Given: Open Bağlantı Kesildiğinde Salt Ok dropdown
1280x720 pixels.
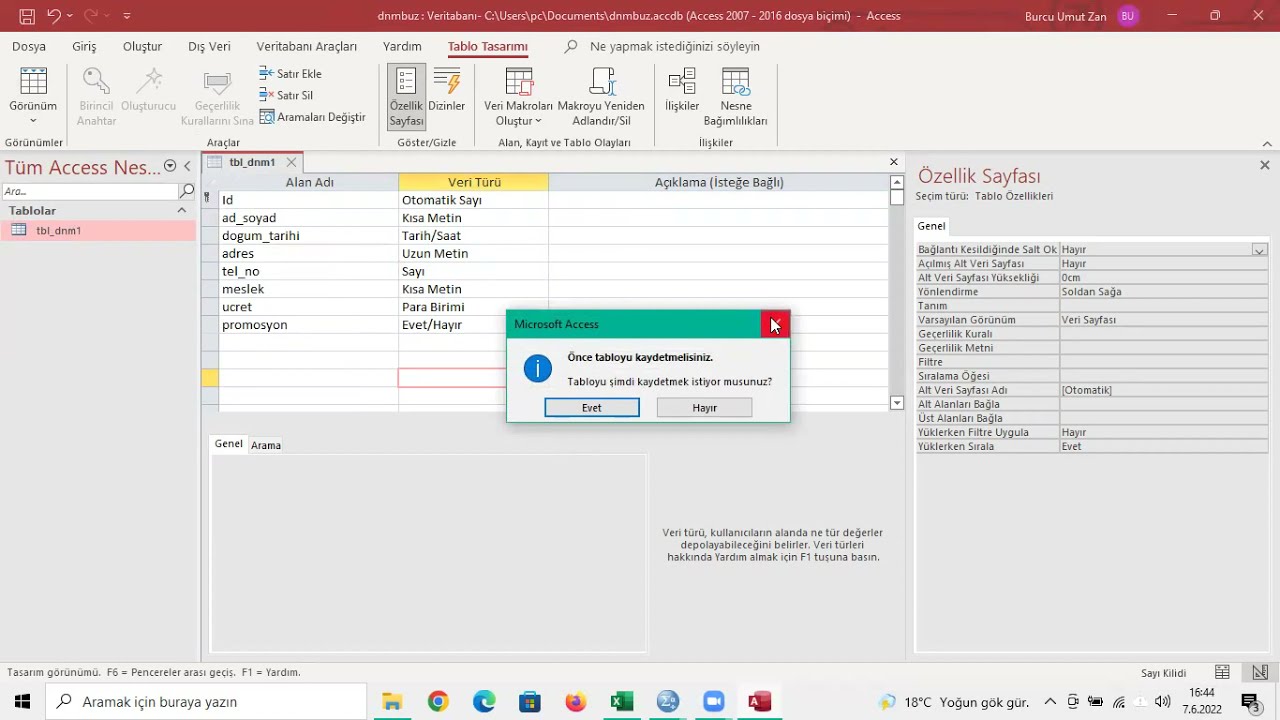Looking at the screenshot, I should [x=1260, y=250].
